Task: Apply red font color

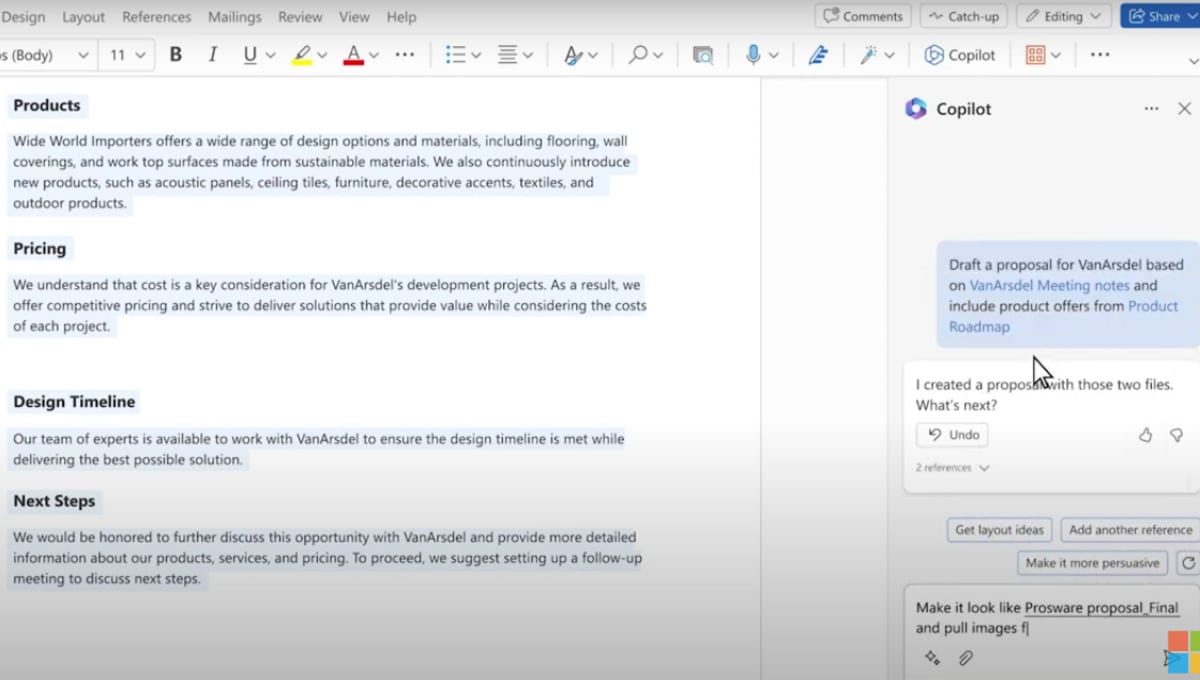Action: pyautogui.click(x=353, y=55)
